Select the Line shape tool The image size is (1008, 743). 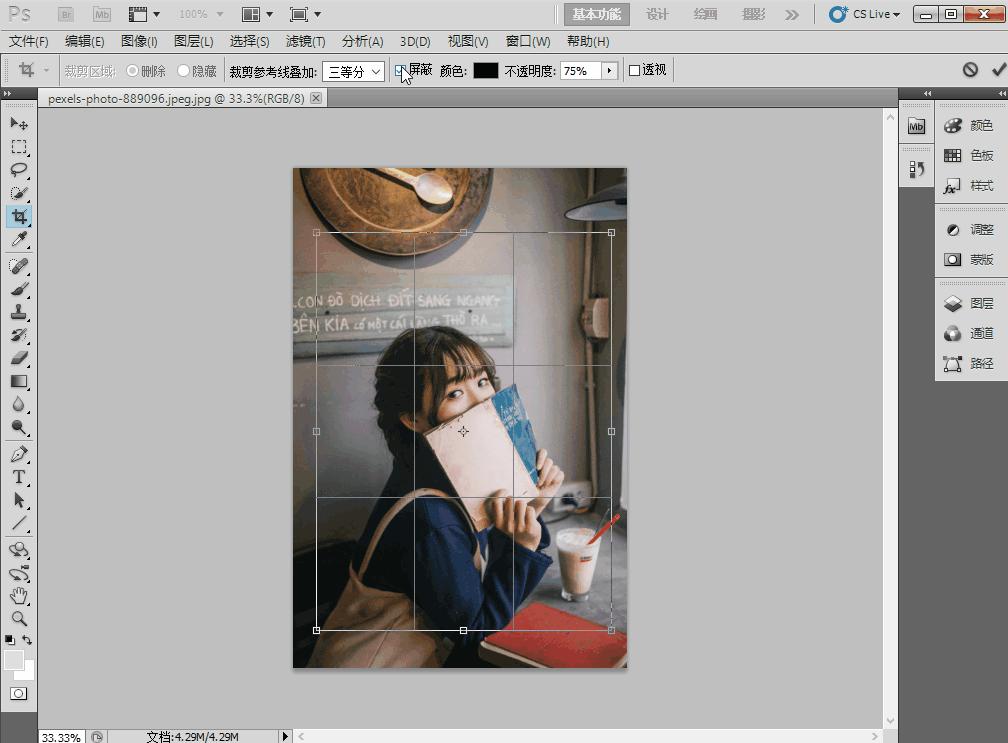19,523
